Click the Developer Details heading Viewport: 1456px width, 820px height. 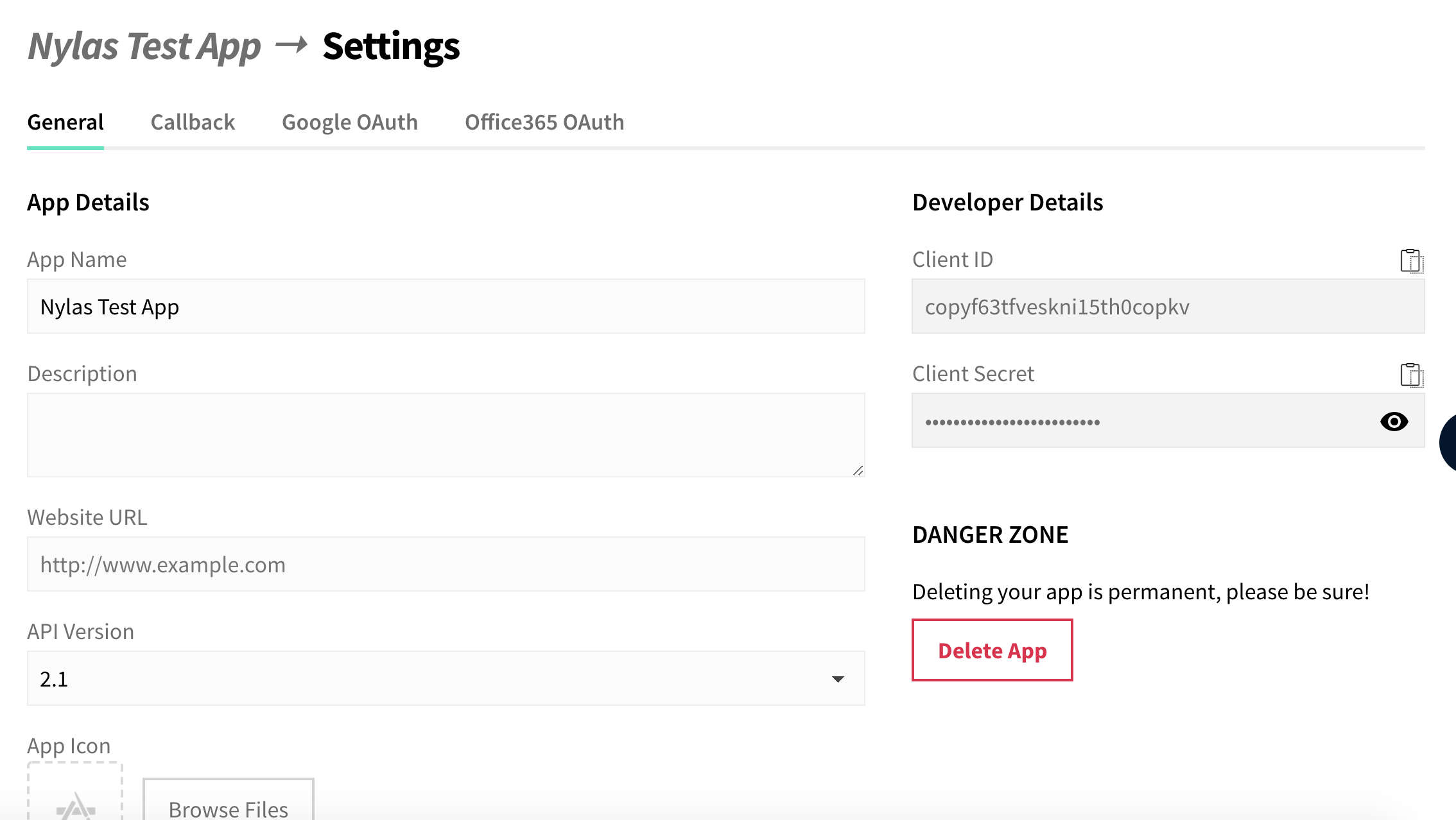[x=1008, y=202]
